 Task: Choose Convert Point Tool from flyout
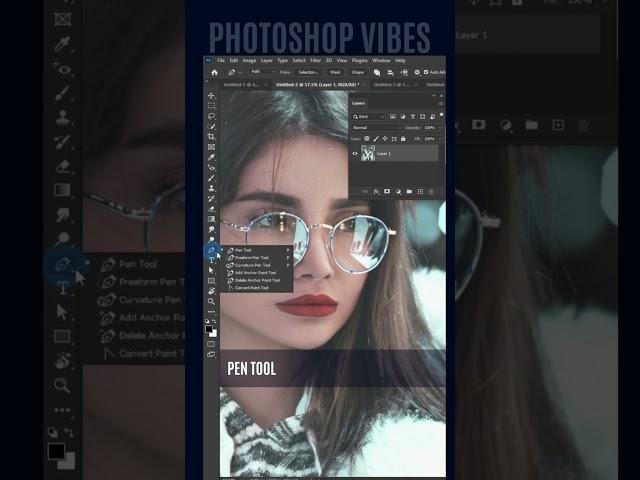click(256, 288)
